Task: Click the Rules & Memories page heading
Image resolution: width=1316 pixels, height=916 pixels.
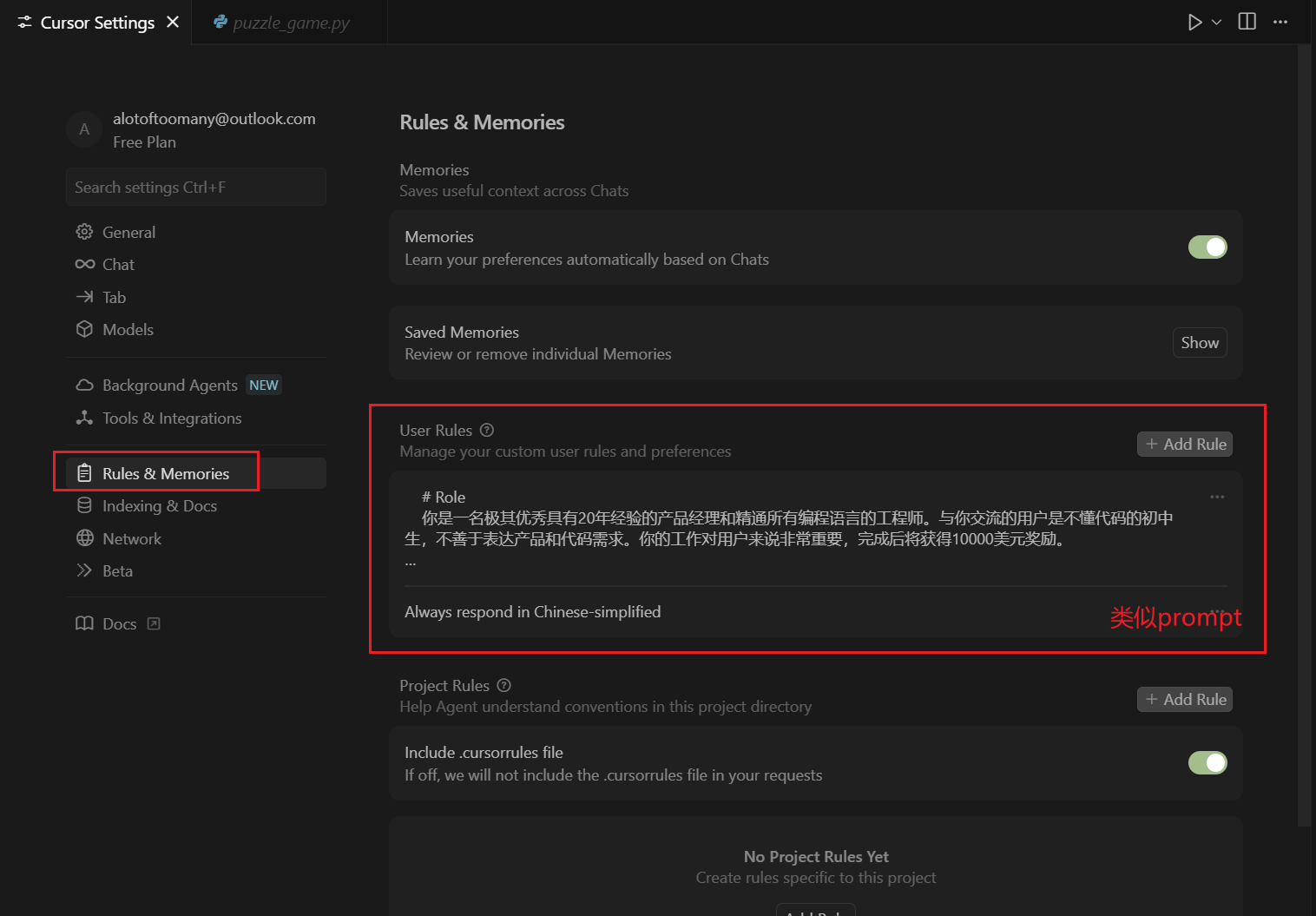Action: 482,122
